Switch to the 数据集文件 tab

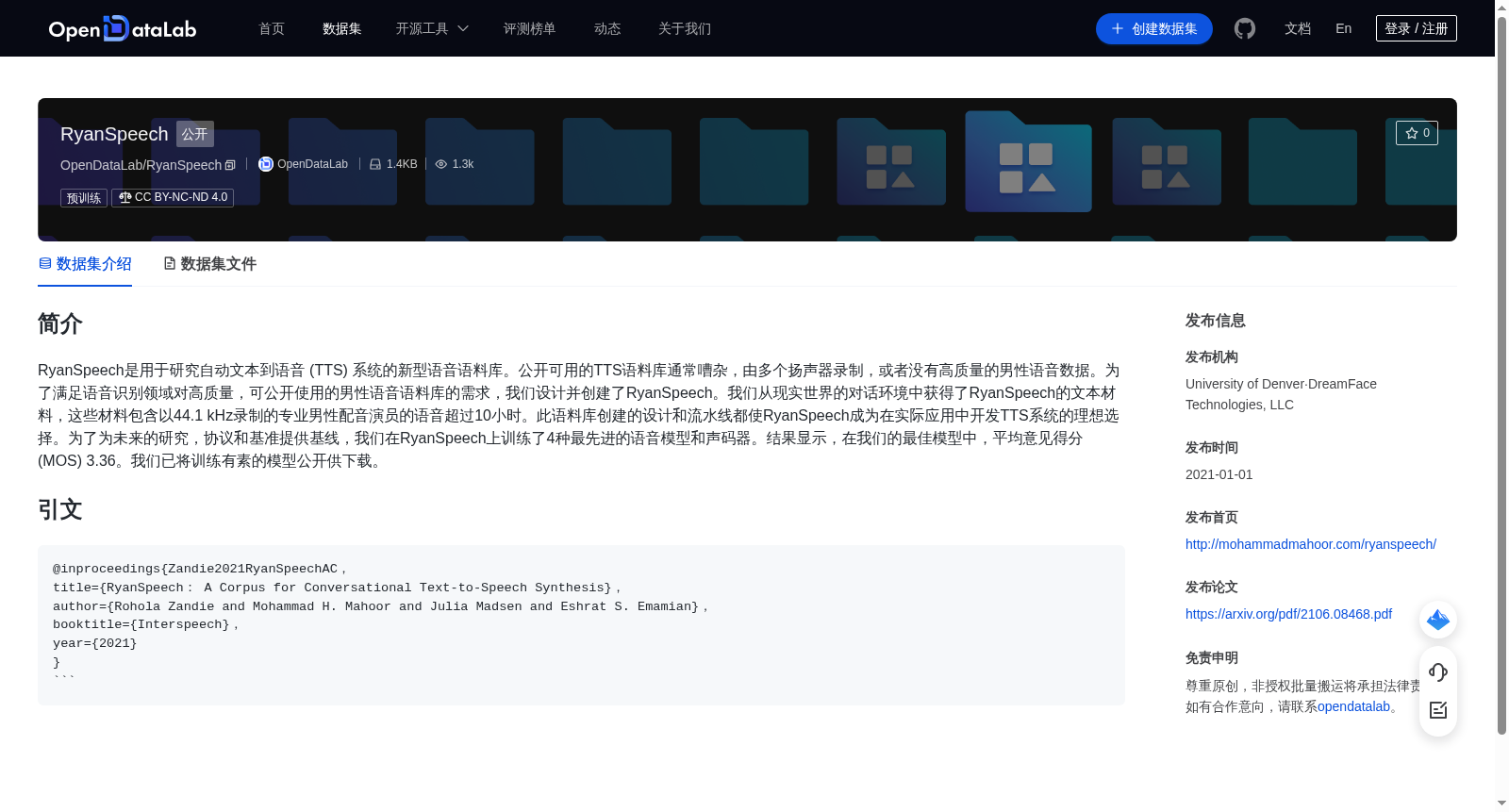coord(209,264)
